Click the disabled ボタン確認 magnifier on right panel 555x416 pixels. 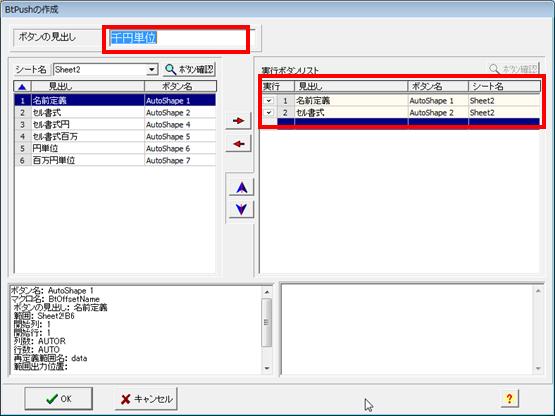(x=514, y=69)
